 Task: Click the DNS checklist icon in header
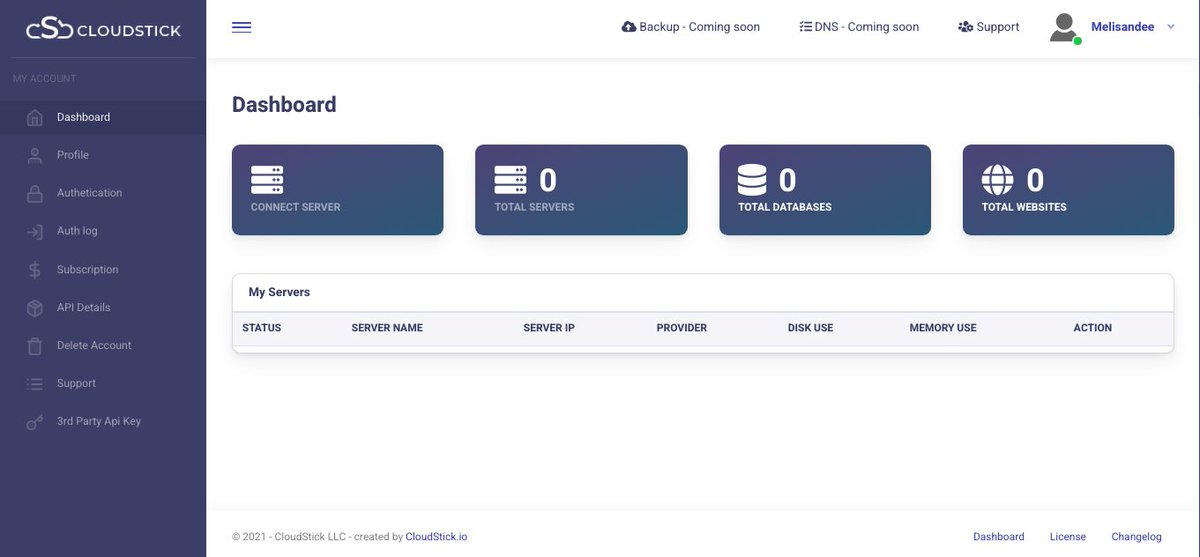[806, 27]
